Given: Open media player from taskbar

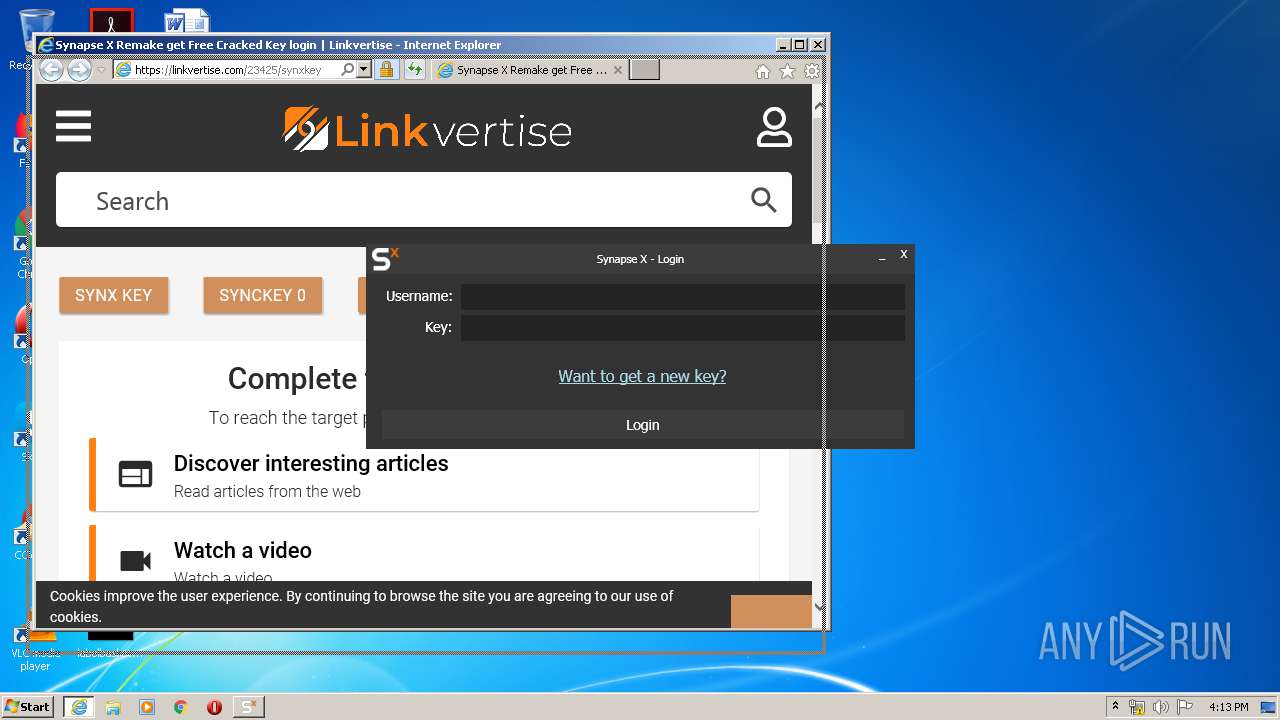Looking at the screenshot, I should [x=147, y=707].
